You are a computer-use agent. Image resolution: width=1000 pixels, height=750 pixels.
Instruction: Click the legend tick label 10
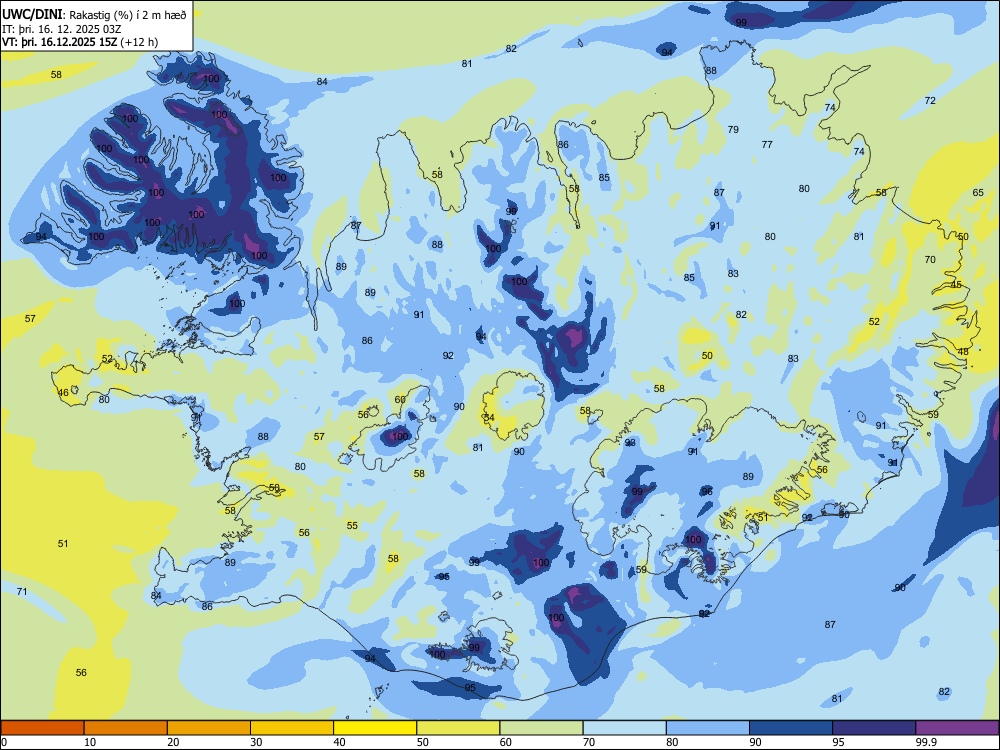point(90,742)
